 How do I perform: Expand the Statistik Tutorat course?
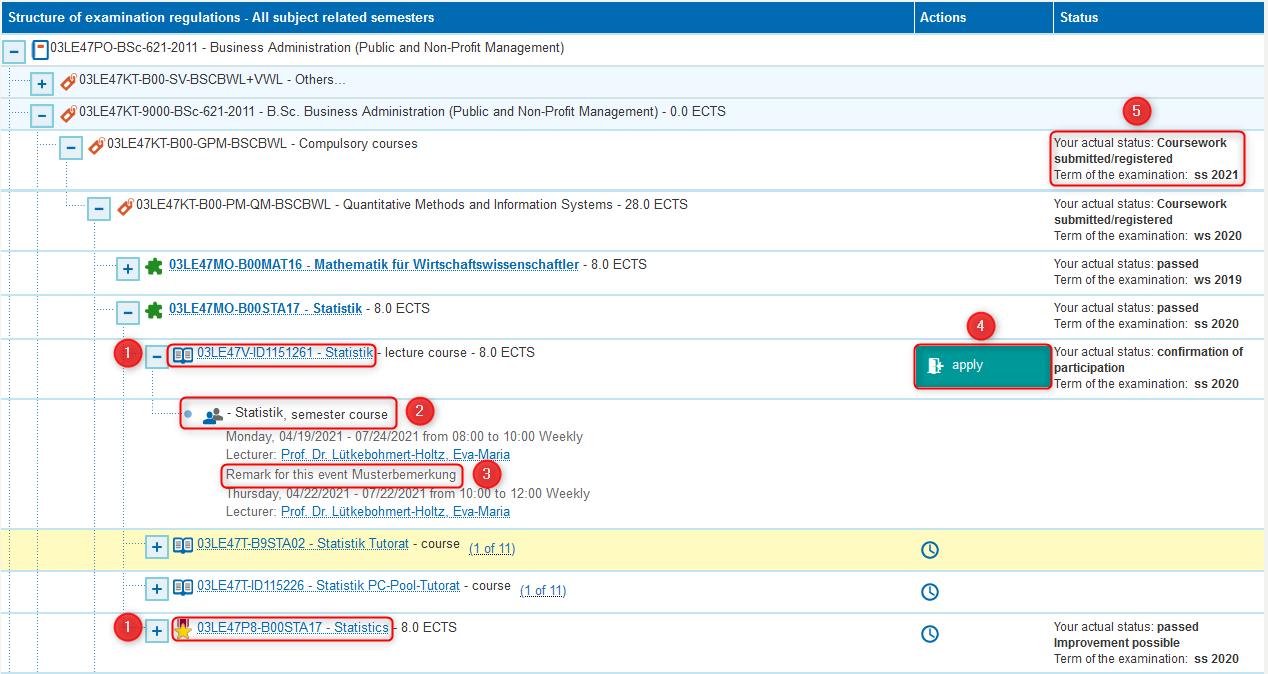pos(157,547)
